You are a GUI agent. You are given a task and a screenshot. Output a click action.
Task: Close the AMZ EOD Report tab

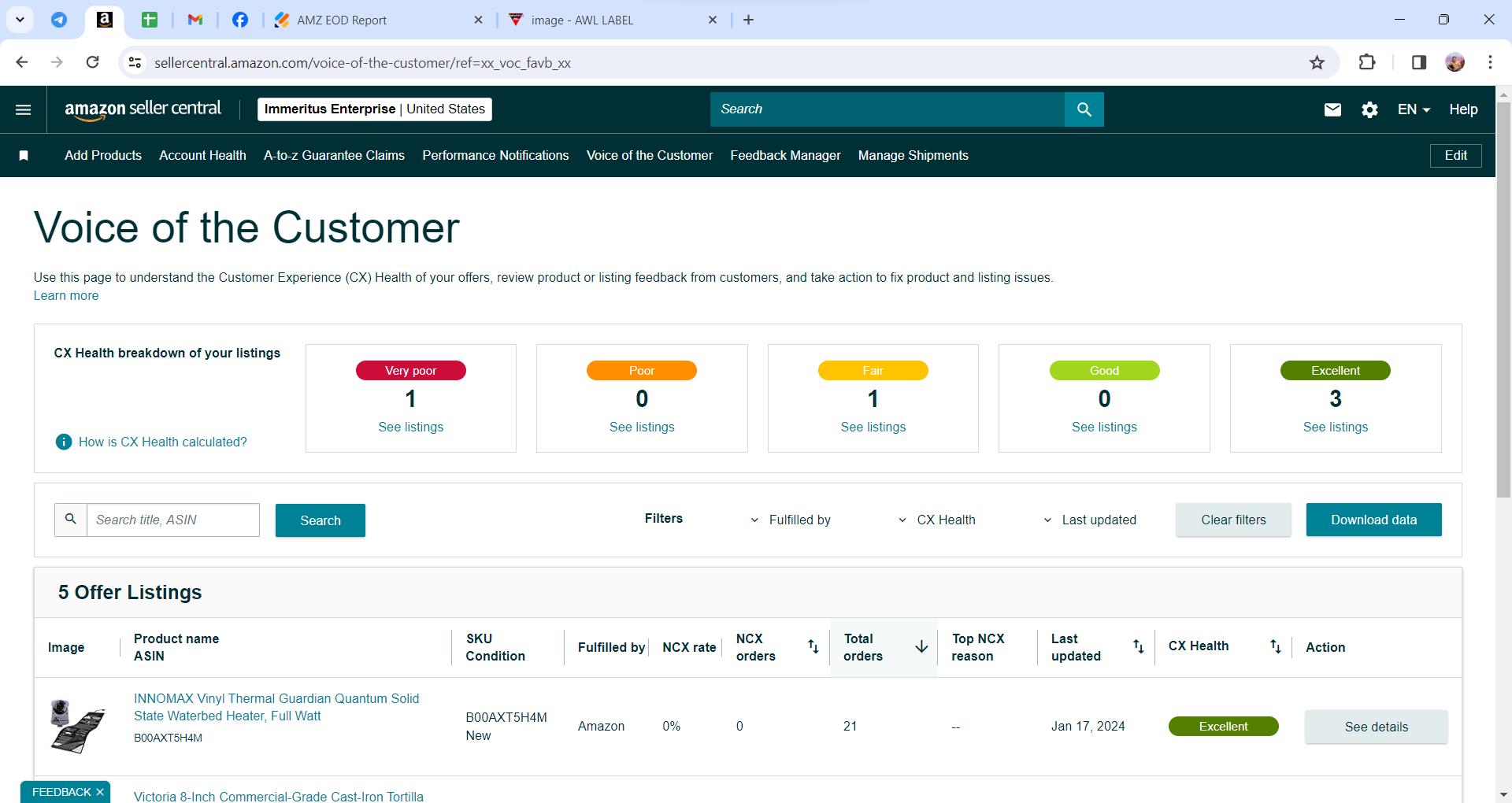[x=478, y=20]
